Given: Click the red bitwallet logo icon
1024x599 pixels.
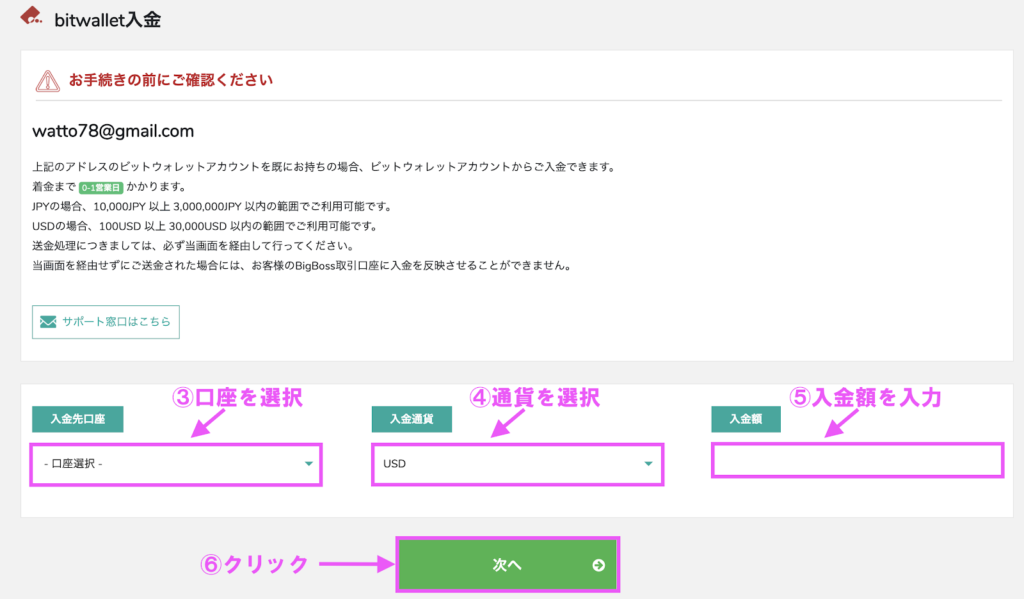Looking at the screenshot, I should click(x=31, y=16).
